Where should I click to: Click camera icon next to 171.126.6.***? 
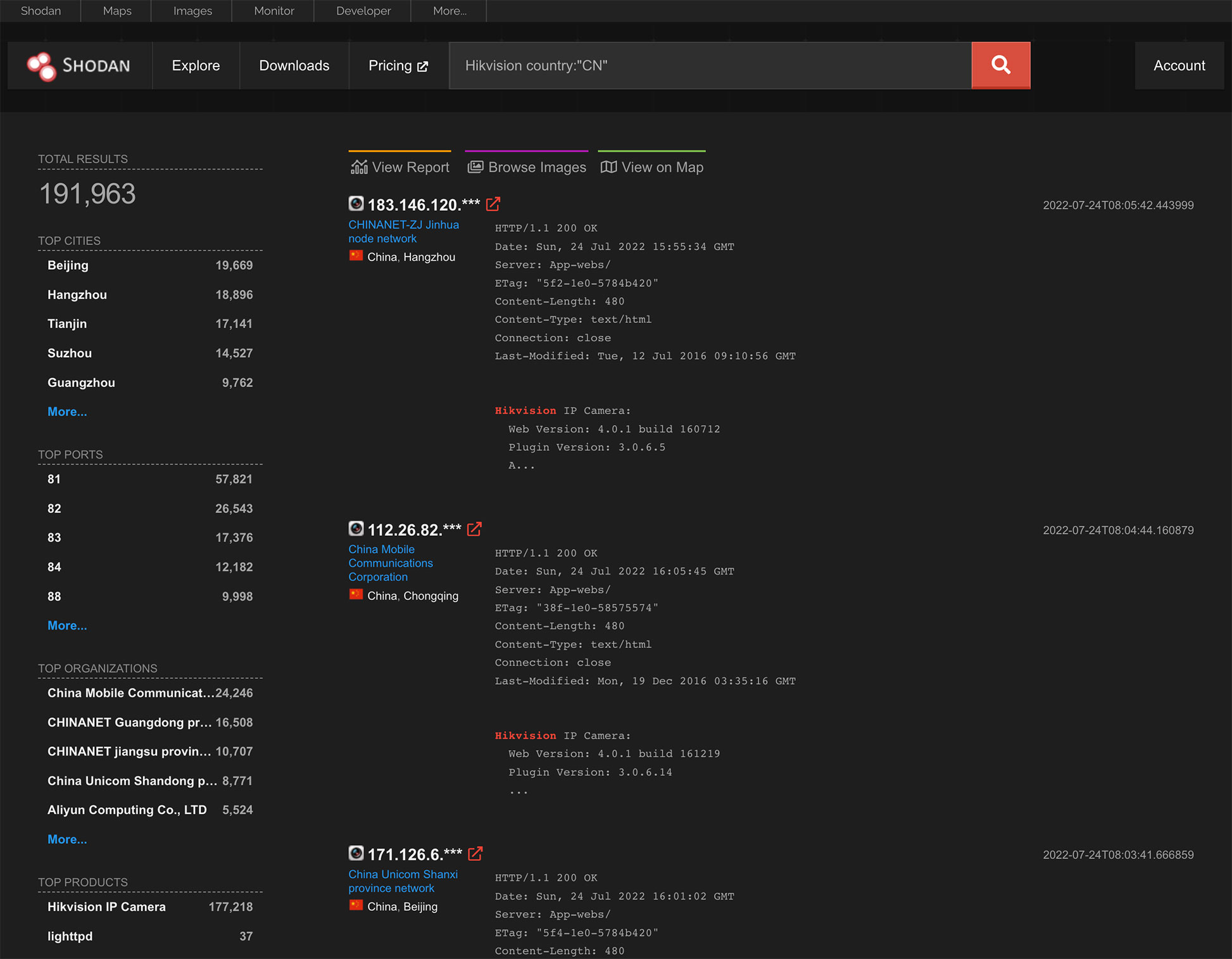click(x=356, y=853)
